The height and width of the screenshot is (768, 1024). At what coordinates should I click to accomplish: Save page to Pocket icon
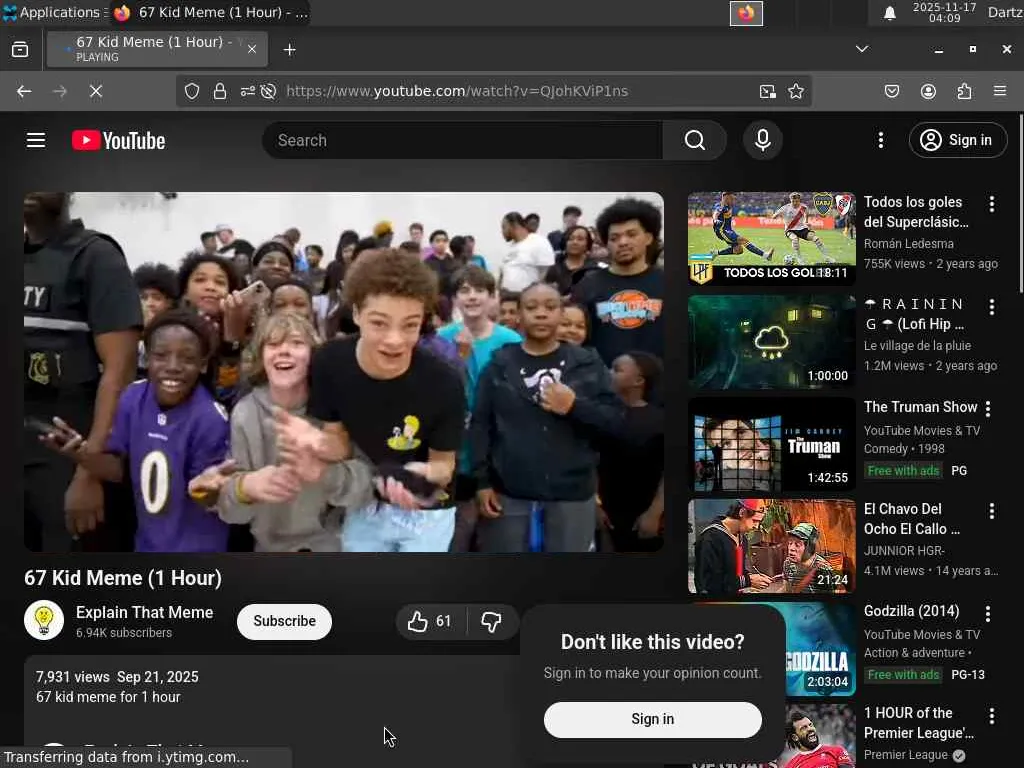coord(891,91)
